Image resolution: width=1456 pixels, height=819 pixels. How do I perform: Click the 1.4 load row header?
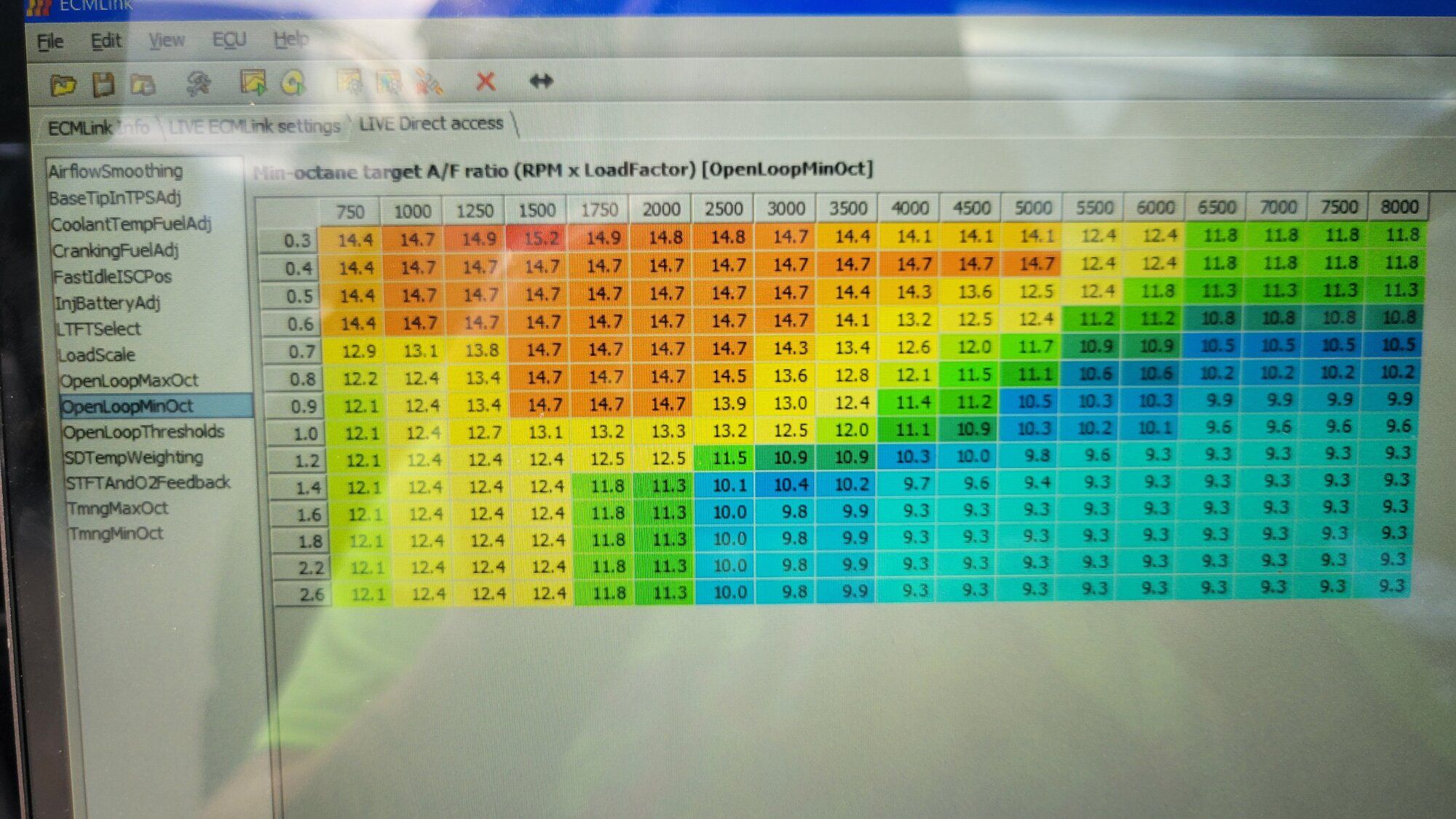click(x=298, y=488)
